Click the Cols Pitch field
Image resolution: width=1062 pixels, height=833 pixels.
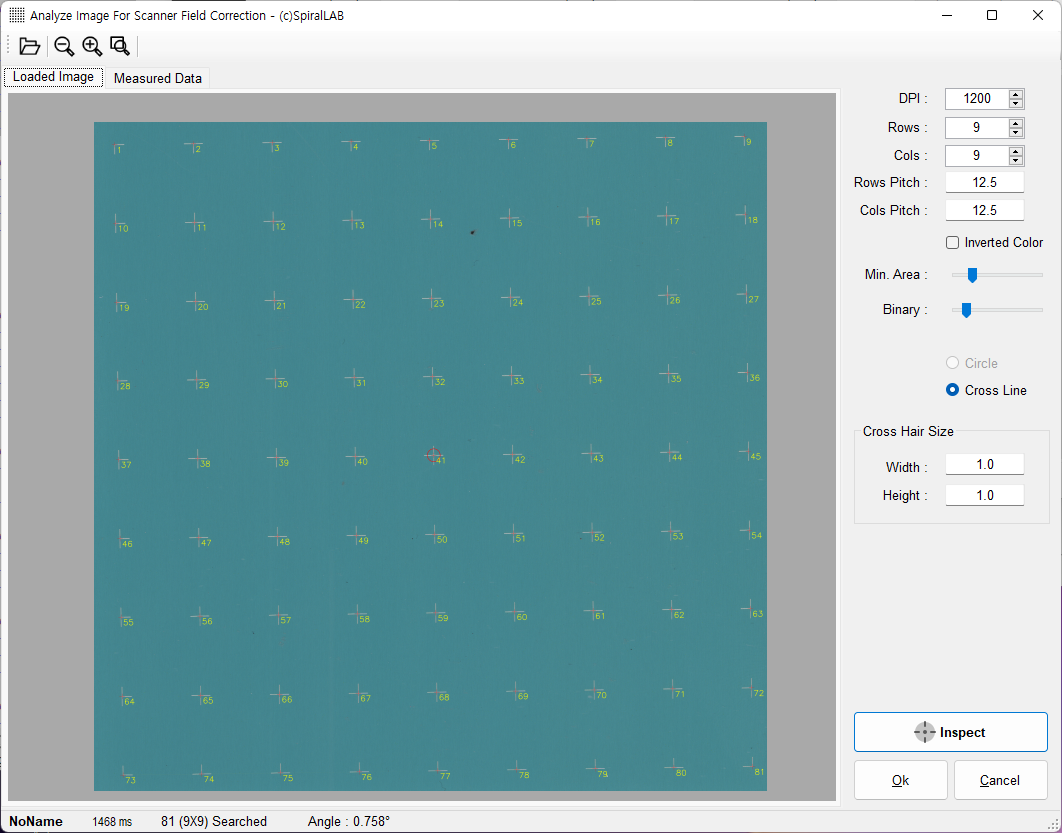point(985,211)
